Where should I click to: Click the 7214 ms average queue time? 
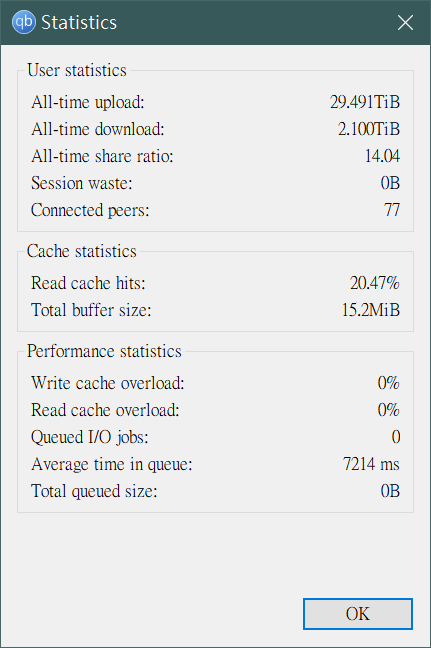pyautogui.click(x=371, y=464)
